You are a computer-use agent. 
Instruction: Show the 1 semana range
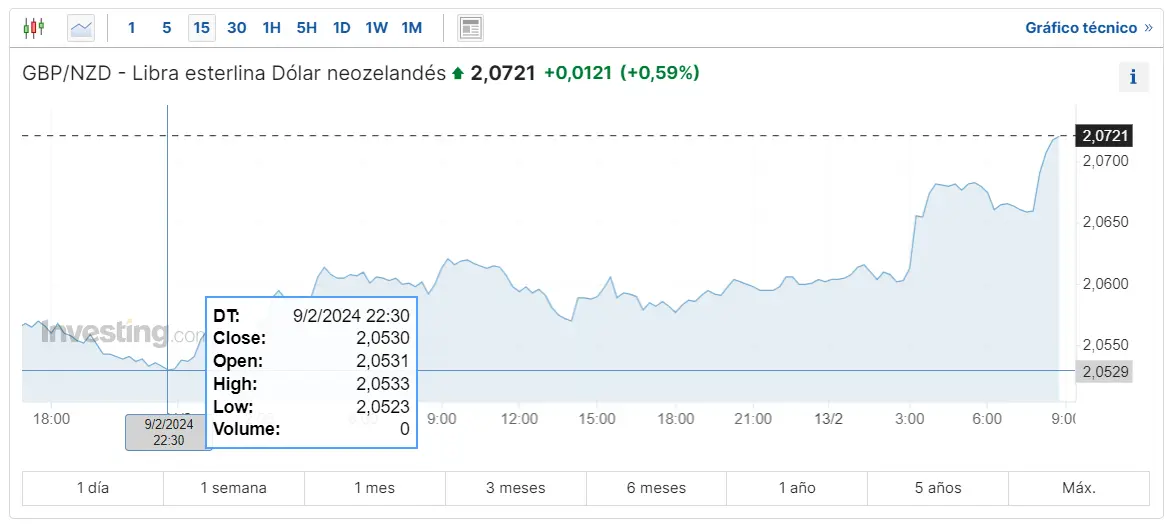click(234, 488)
